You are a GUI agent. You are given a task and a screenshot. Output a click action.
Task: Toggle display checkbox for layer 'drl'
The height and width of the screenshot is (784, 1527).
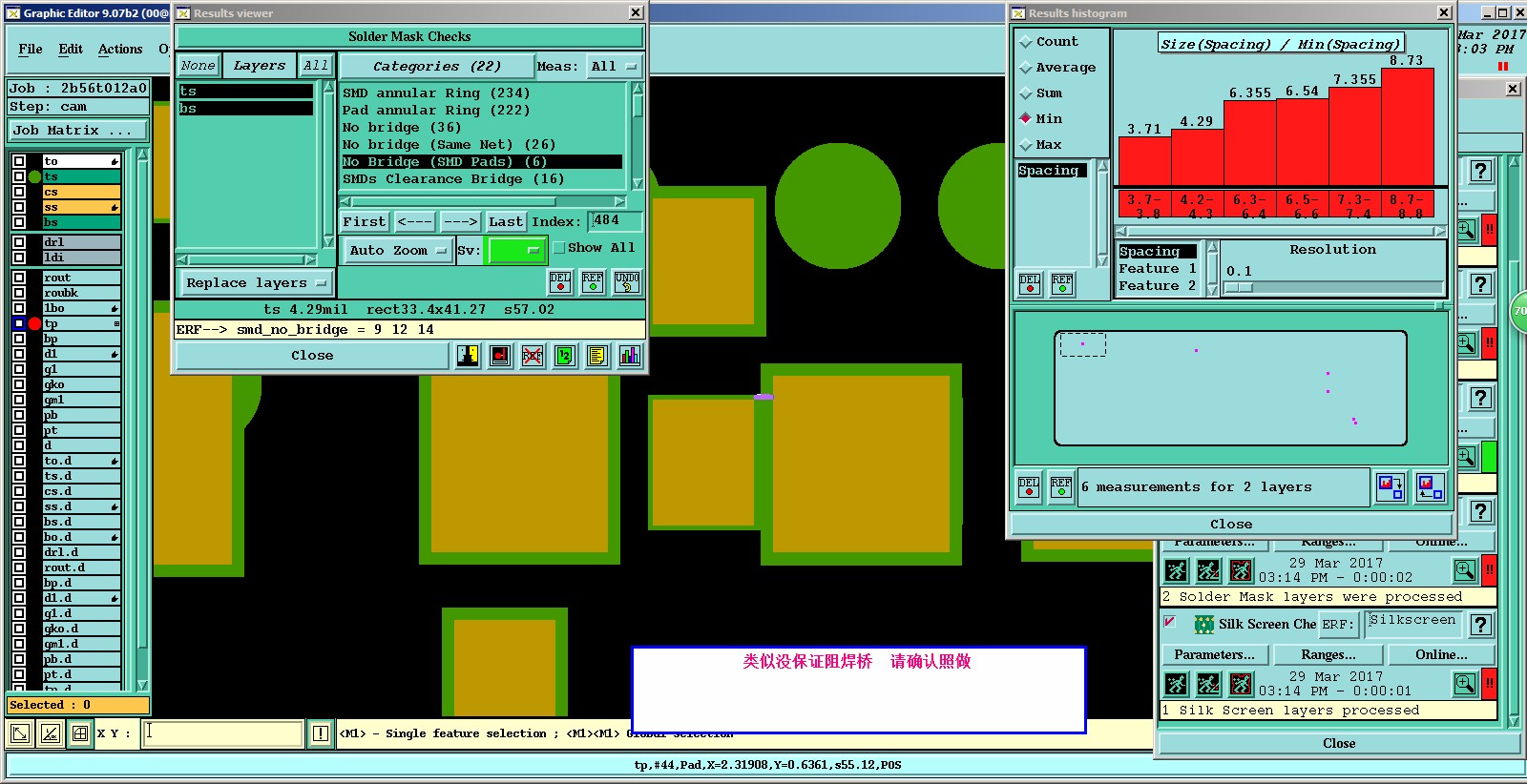(x=19, y=242)
